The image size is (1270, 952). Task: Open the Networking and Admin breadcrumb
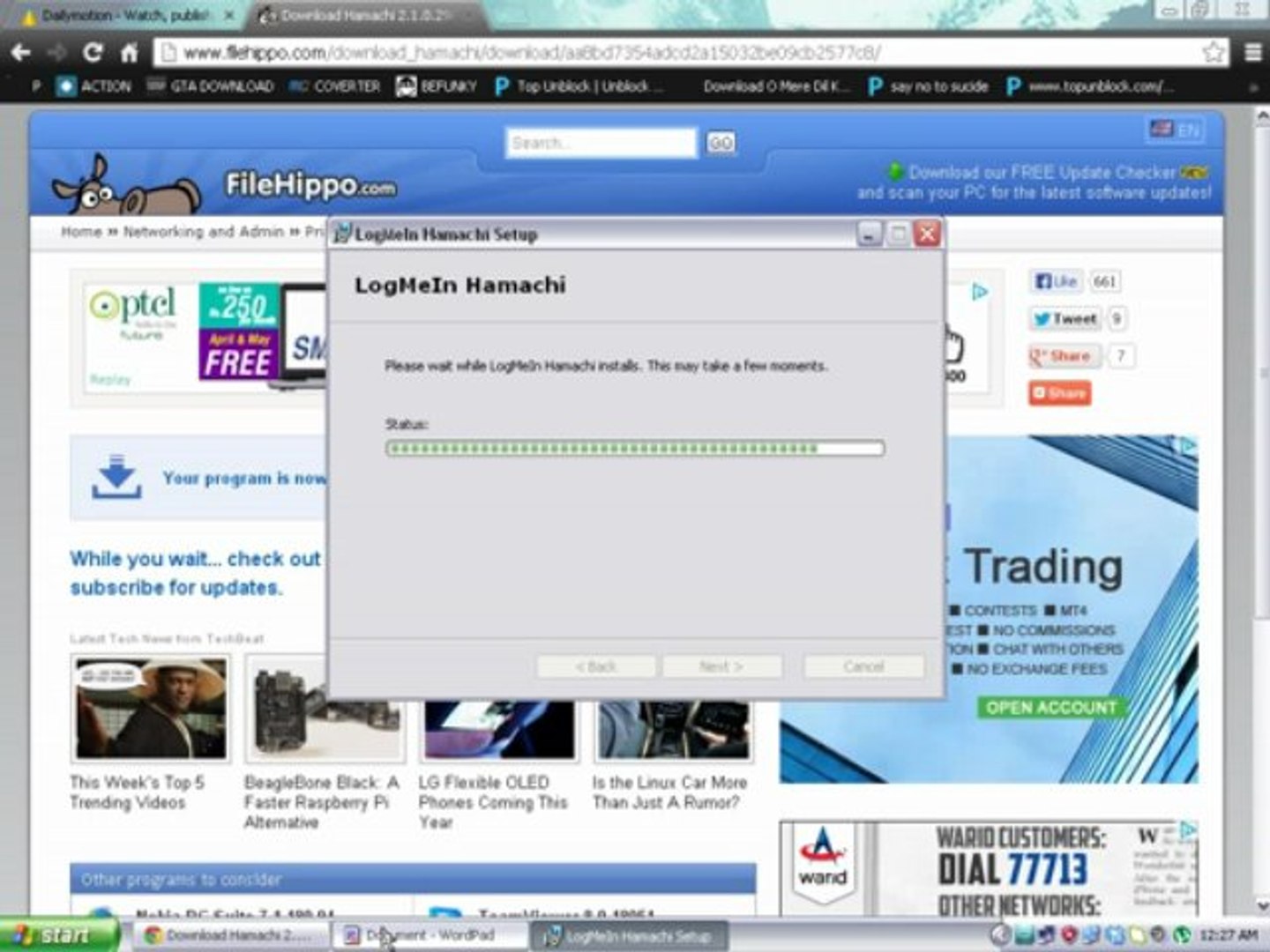(204, 232)
